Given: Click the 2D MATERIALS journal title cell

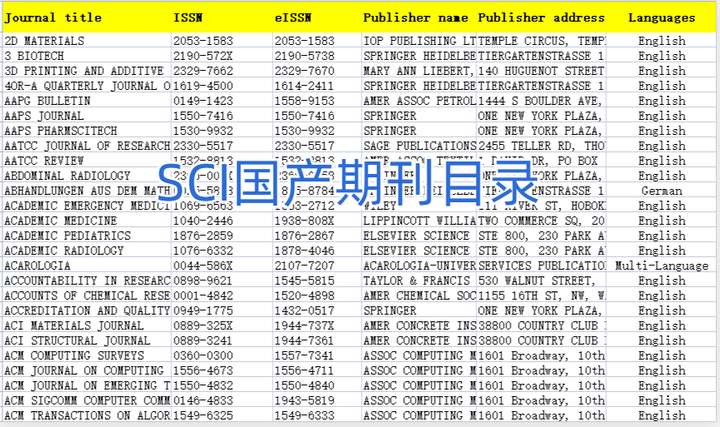Looking at the screenshot, I should pos(87,40).
